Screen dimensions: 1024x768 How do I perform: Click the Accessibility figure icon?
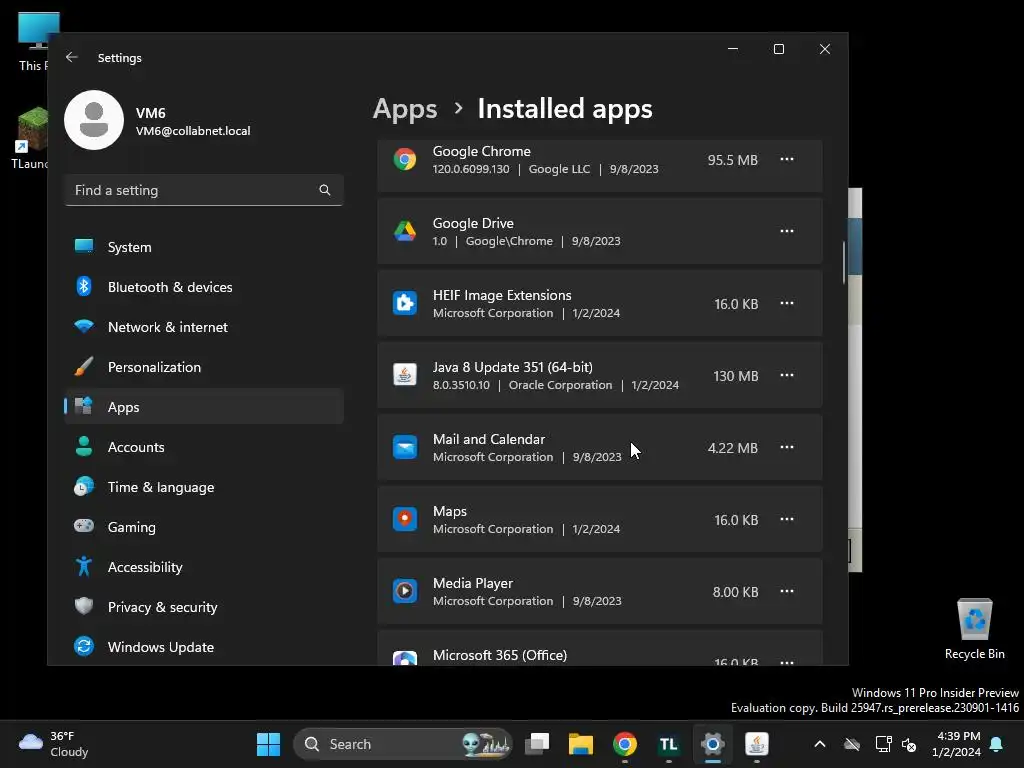(x=84, y=566)
